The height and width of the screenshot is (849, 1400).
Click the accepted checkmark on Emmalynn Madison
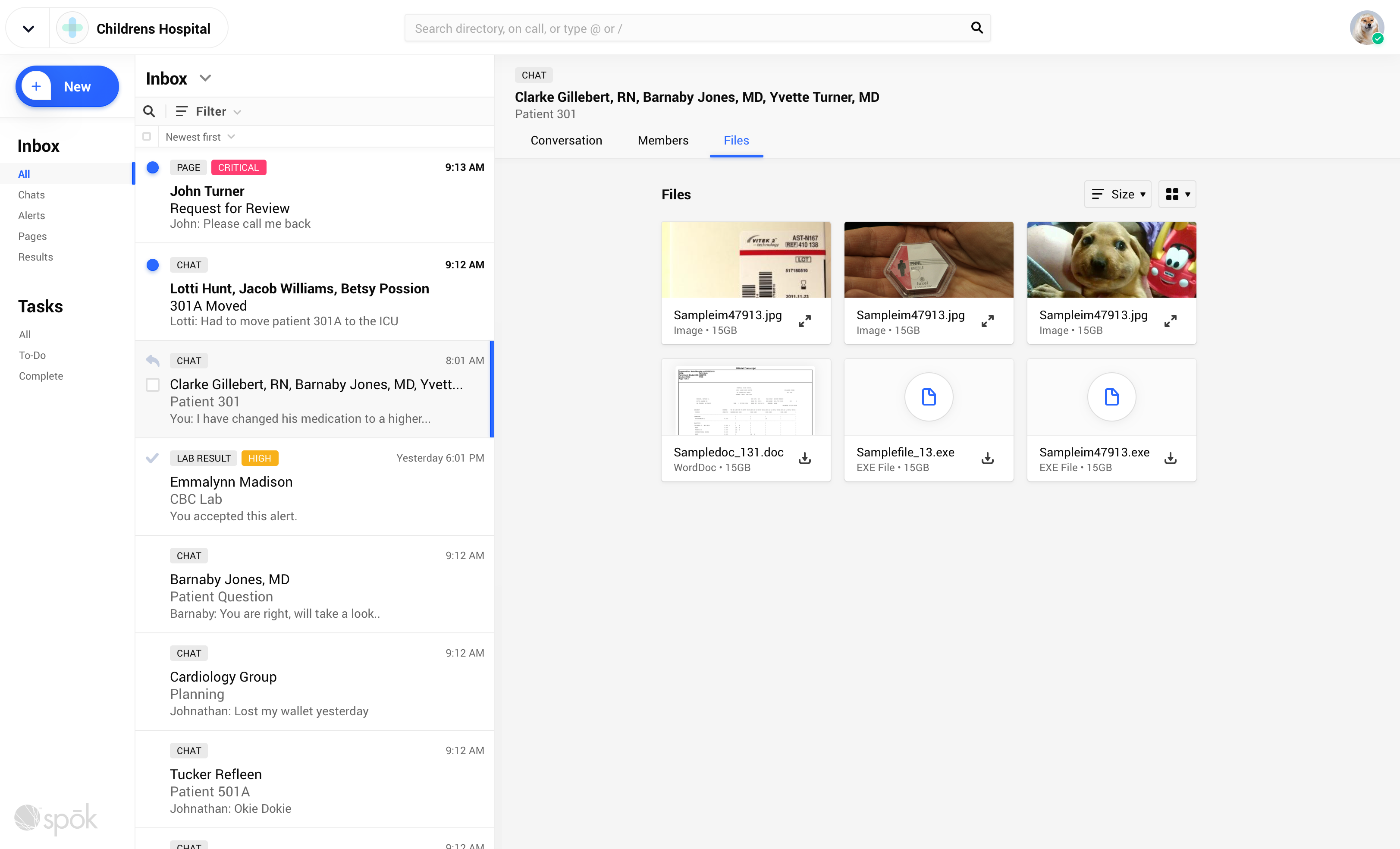152,457
